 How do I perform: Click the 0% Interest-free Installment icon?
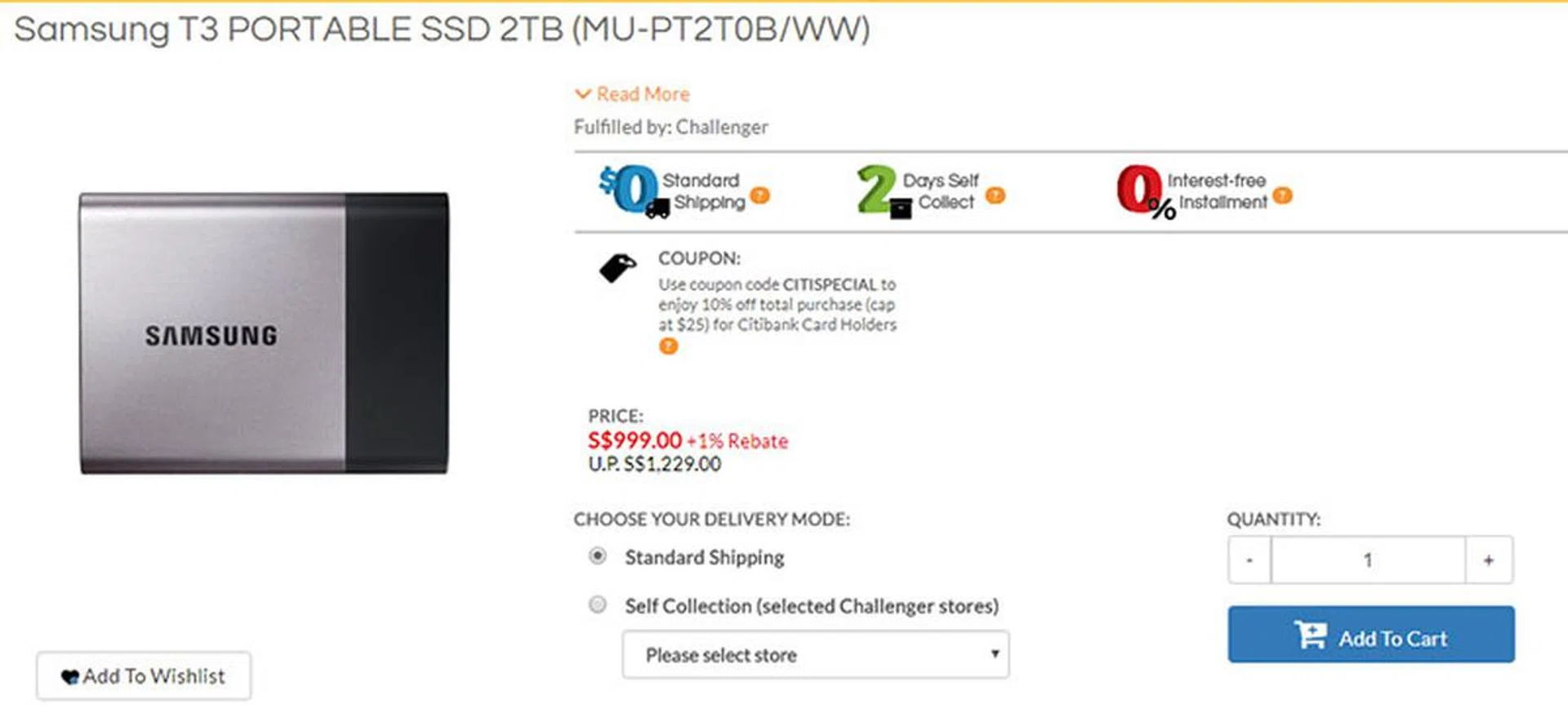click(1143, 191)
